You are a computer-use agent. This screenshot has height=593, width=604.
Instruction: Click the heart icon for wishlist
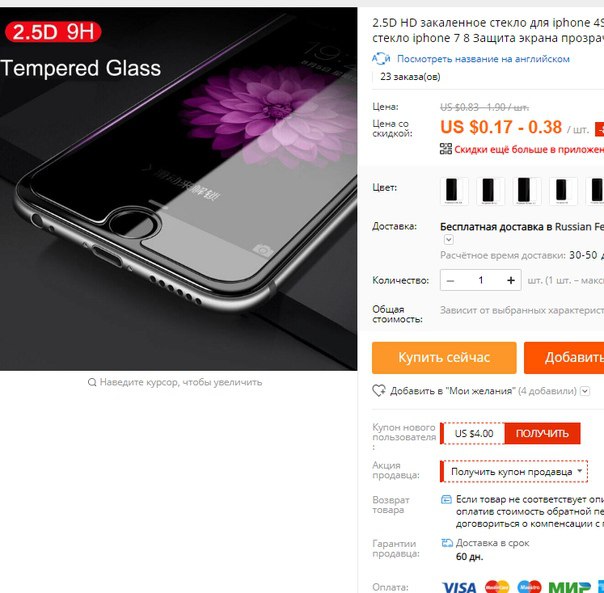tap(379, 390)
